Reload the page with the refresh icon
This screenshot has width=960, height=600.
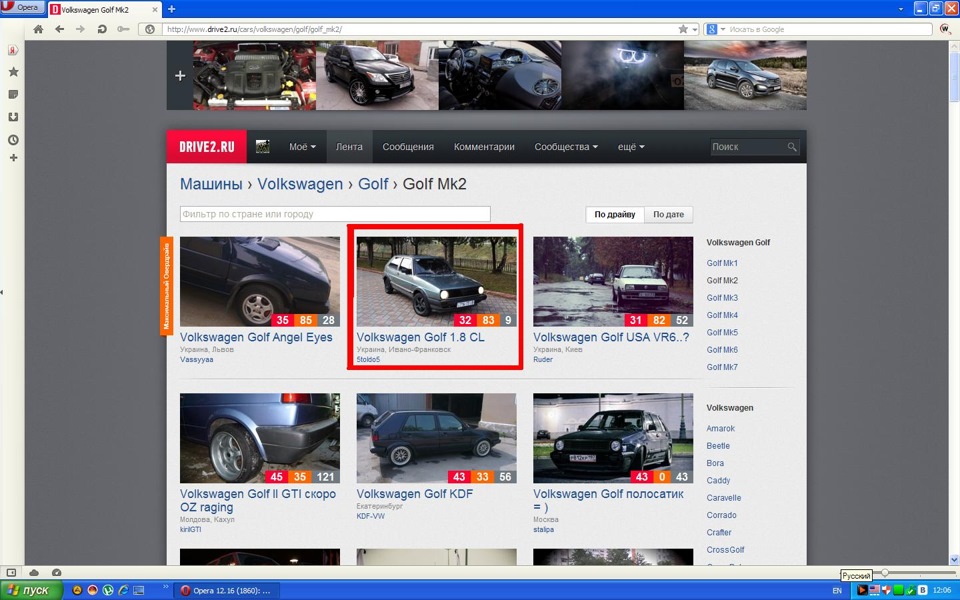pyautogui.click(x=102, y=29)
